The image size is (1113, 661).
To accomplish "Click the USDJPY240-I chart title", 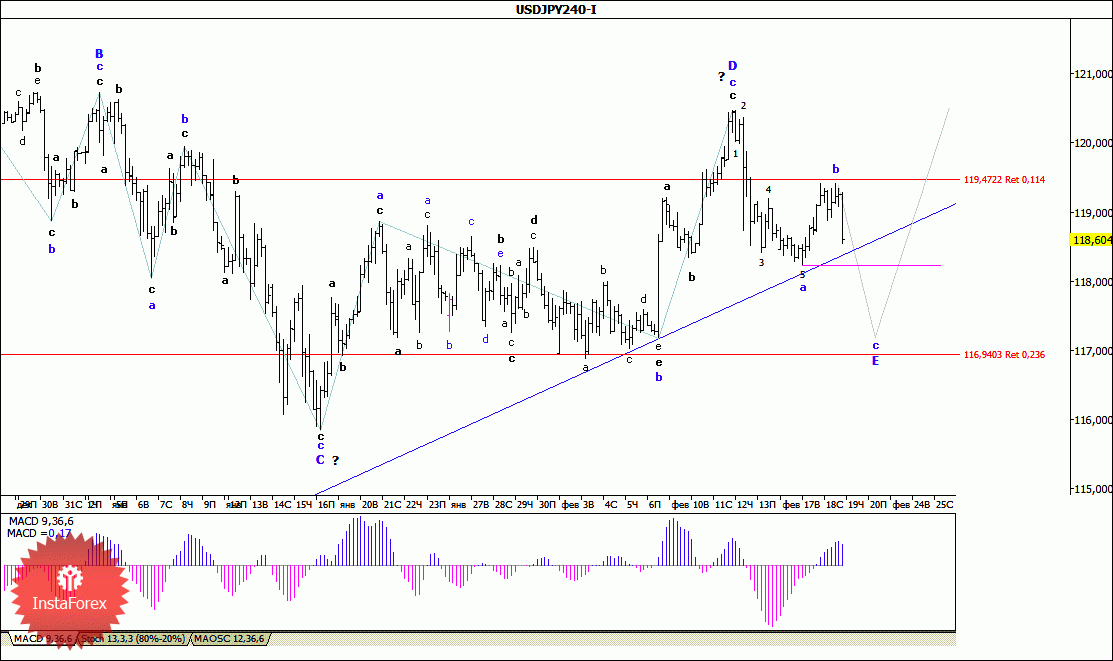I will [x=556, y=10].
